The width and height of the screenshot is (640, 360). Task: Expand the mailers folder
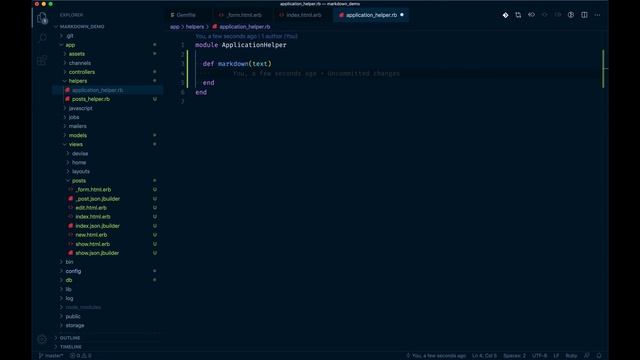(78, 126)
